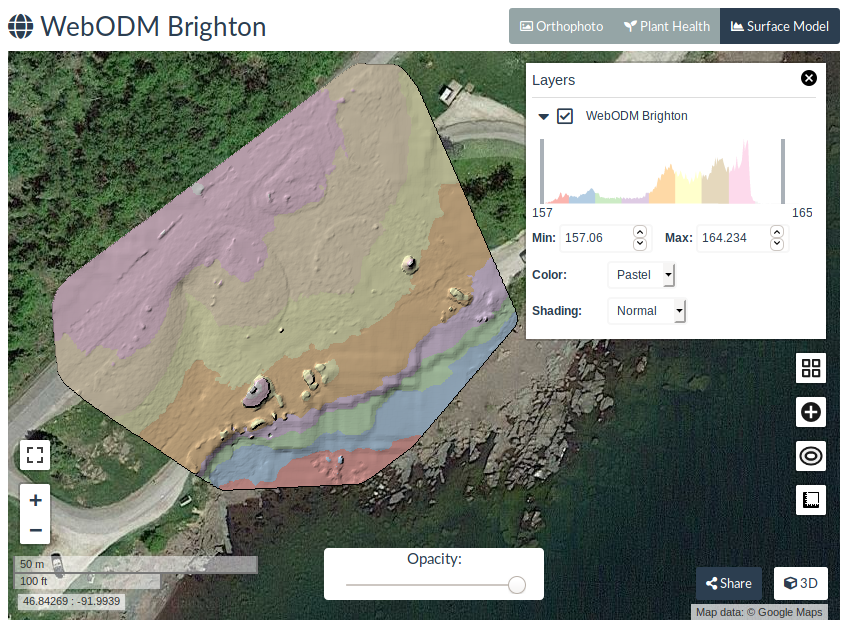Switch to the Orthophoto tab

[x=561, y=26]
